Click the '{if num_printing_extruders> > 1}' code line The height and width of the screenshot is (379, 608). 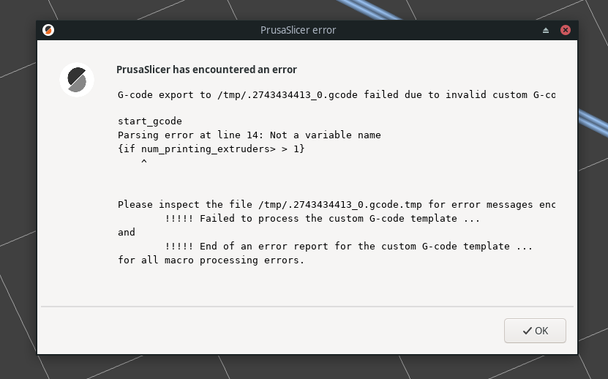pyautogui.click(x=211, y=149)
